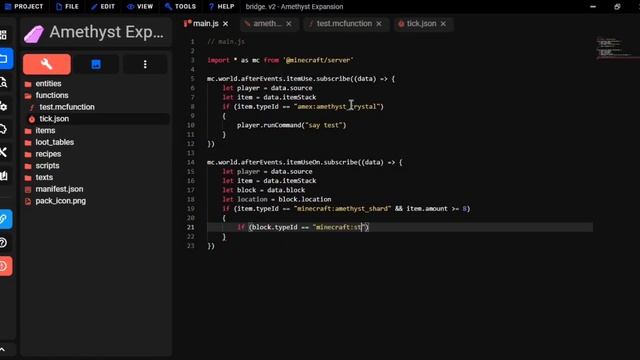Click line number 17 in the gutter
Viewport: 640px width, 360px height.
(x=191, y=190)
